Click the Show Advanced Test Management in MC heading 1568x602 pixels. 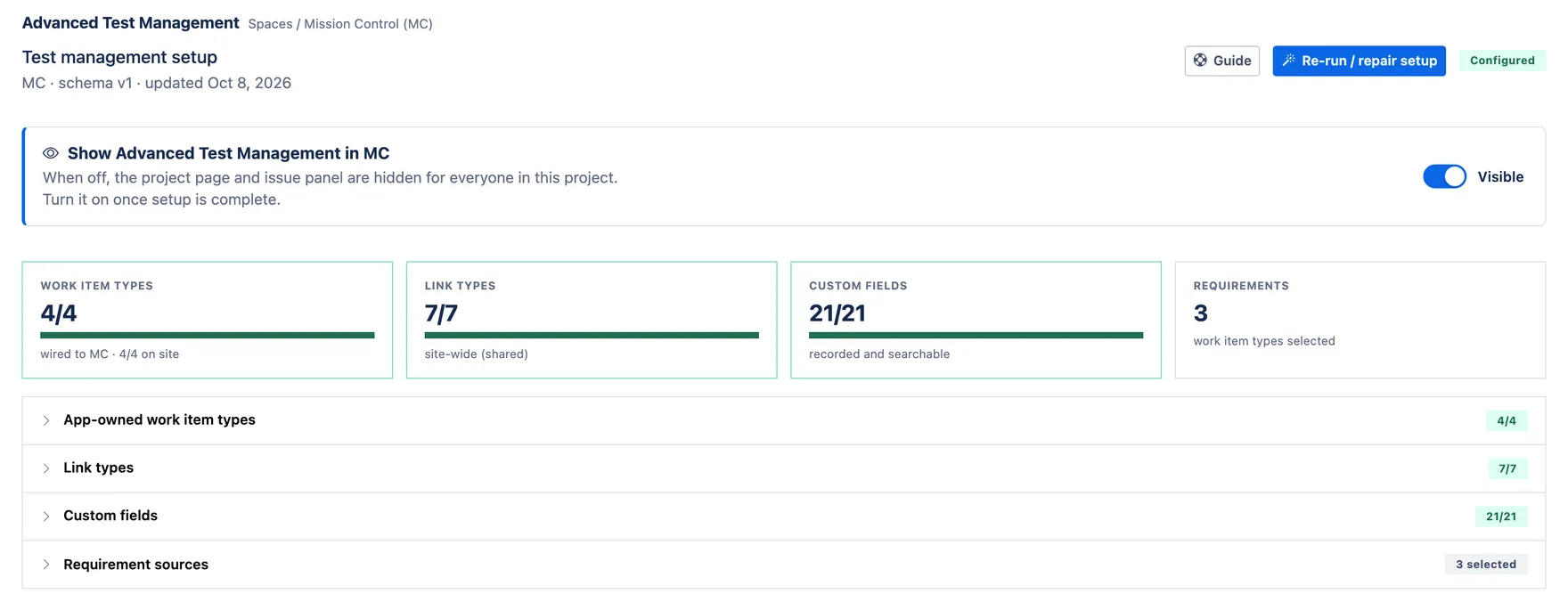(x=228, y=153)
